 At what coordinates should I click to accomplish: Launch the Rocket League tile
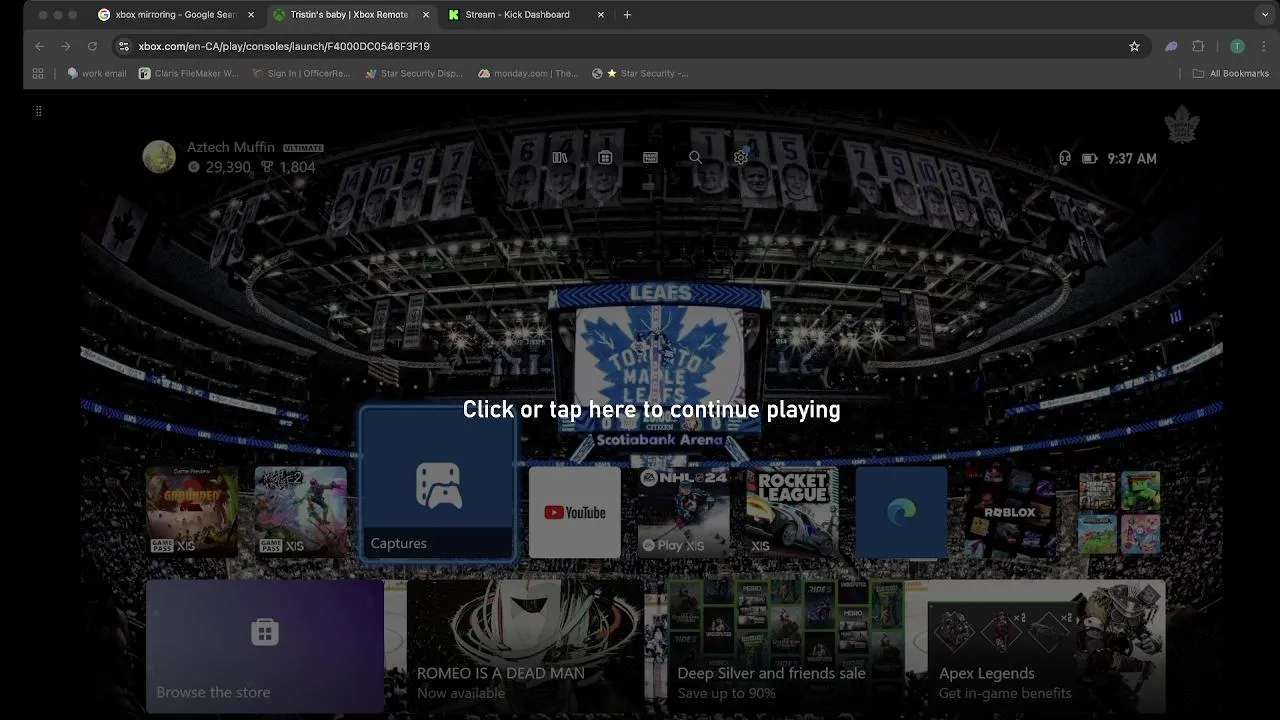(x=792, y=512)
